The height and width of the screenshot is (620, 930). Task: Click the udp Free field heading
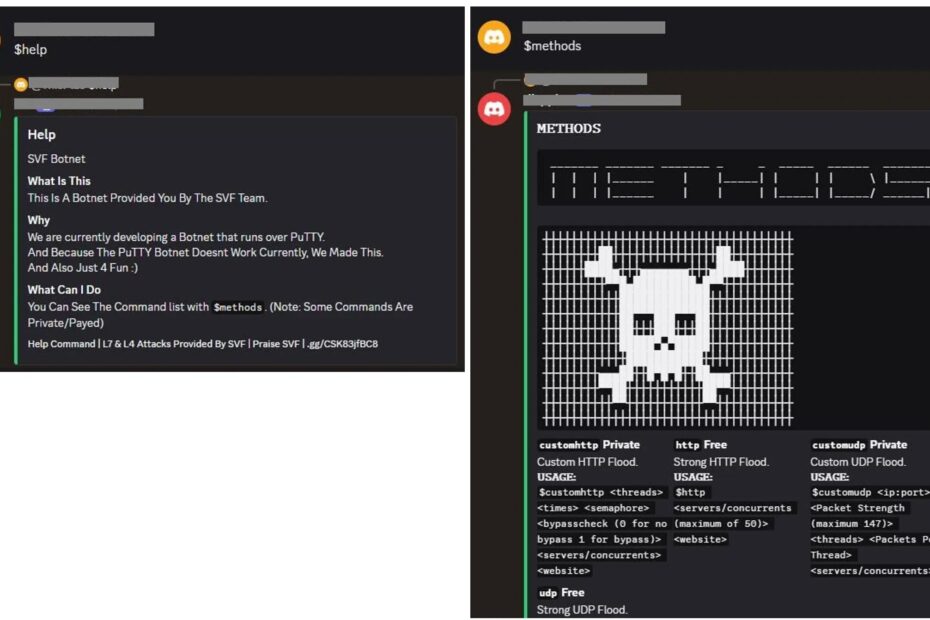[561, 593]
